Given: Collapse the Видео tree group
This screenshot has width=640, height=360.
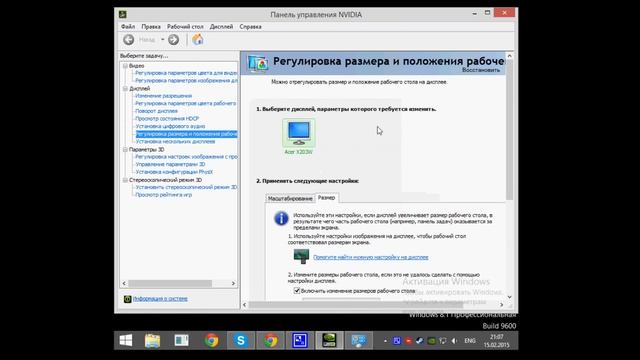Looking at the screenshot, I should (125, 66).
